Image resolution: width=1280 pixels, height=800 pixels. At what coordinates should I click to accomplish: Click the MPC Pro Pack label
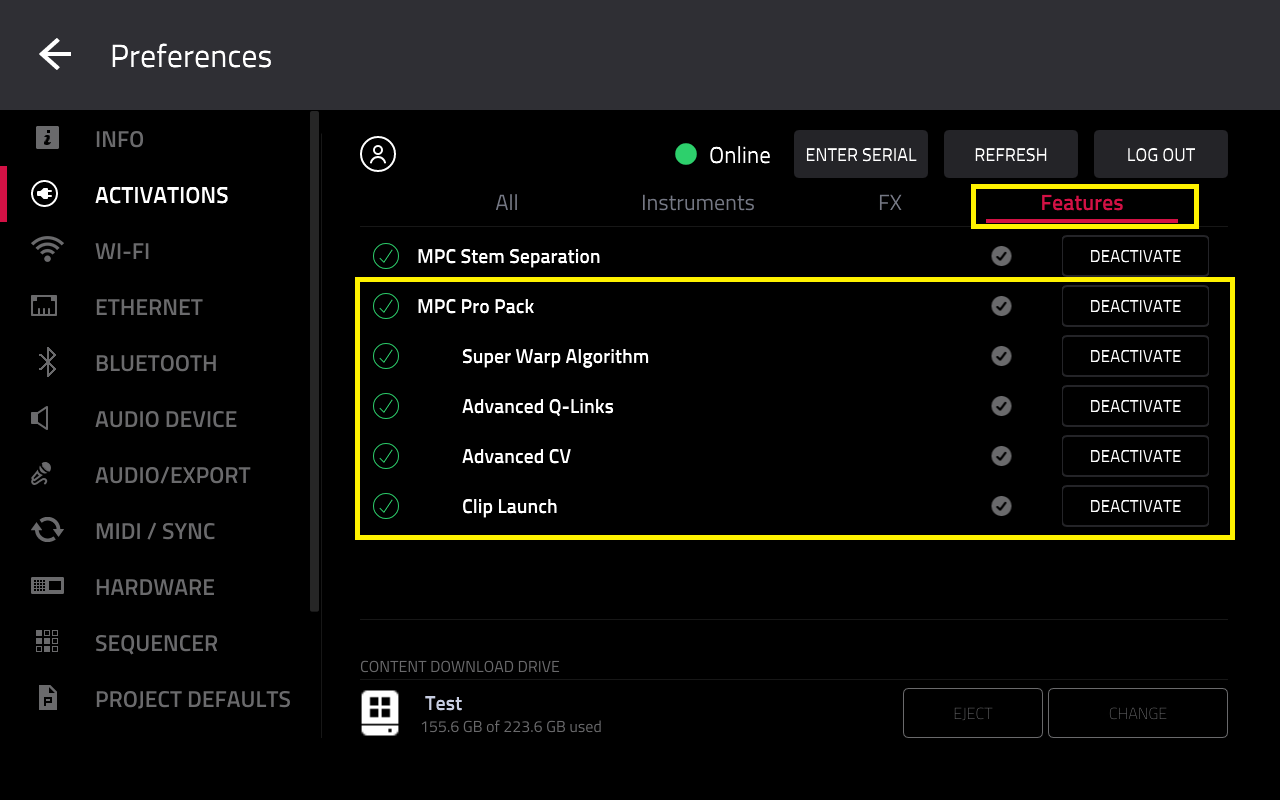[475, 306]
